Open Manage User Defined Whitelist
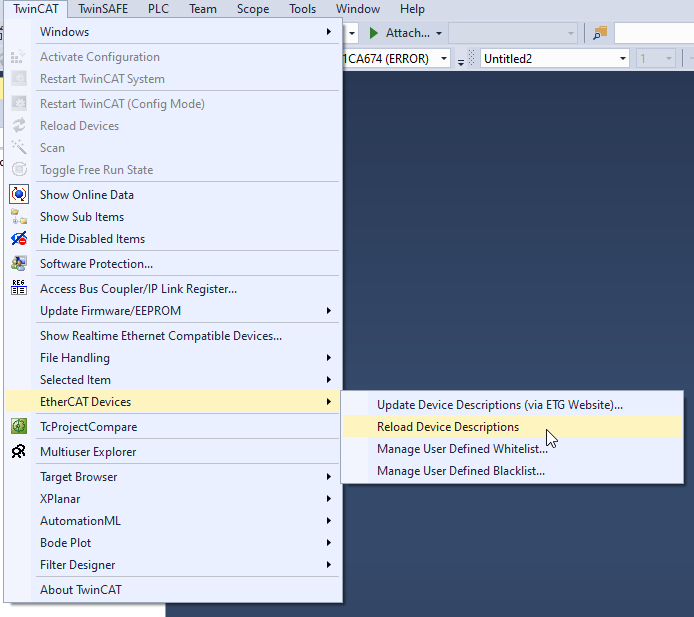 coord(512,448)
